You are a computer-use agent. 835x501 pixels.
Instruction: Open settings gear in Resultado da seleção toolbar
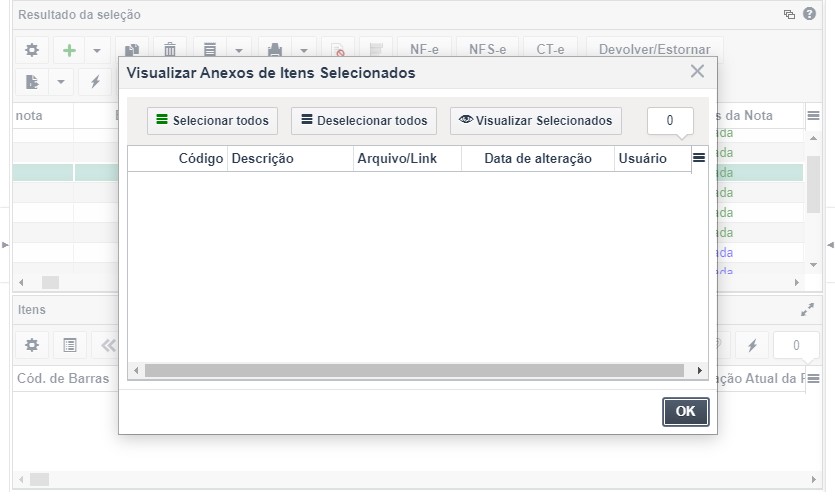32,50
